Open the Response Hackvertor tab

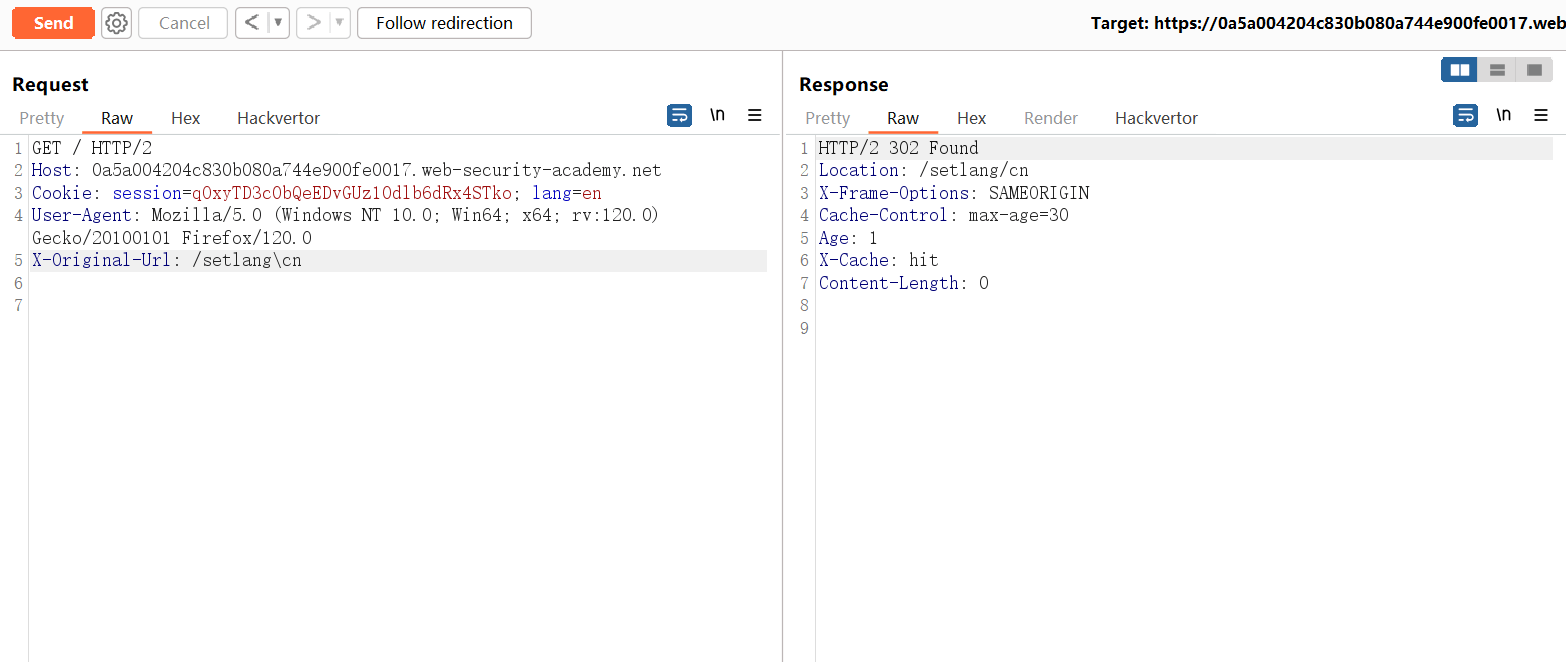(x=1156, y=118)
